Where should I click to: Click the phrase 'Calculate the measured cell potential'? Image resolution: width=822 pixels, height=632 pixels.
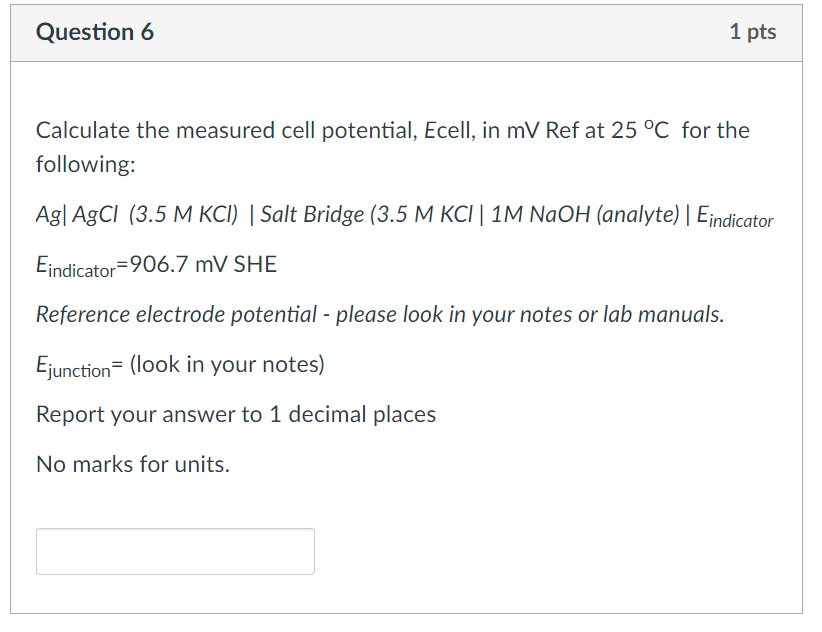click(226, 130)
